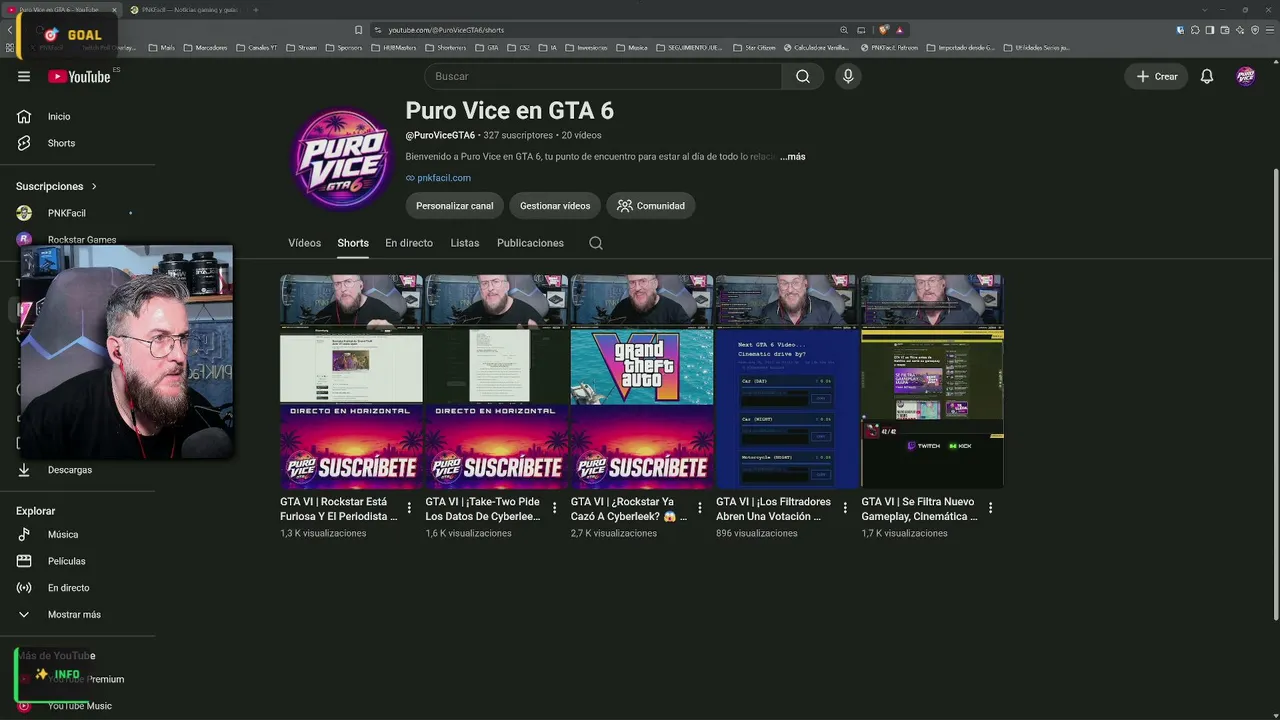
Task: Open the account avatar menu
Action: (x=1245, y=76)
